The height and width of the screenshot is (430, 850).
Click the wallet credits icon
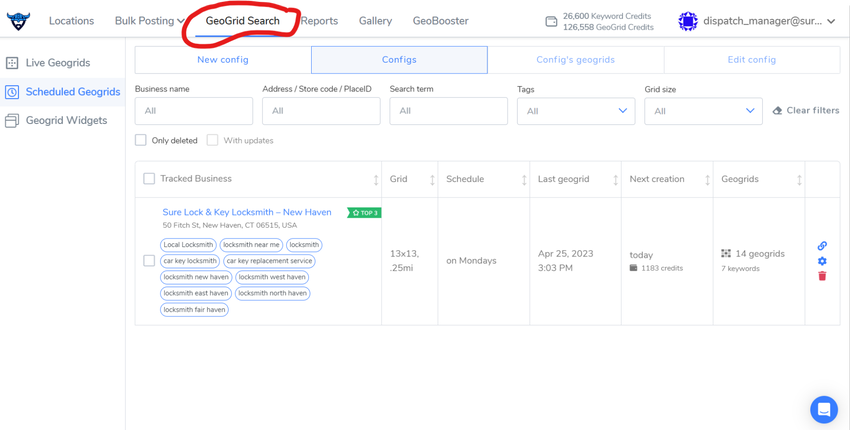point(551,22)
